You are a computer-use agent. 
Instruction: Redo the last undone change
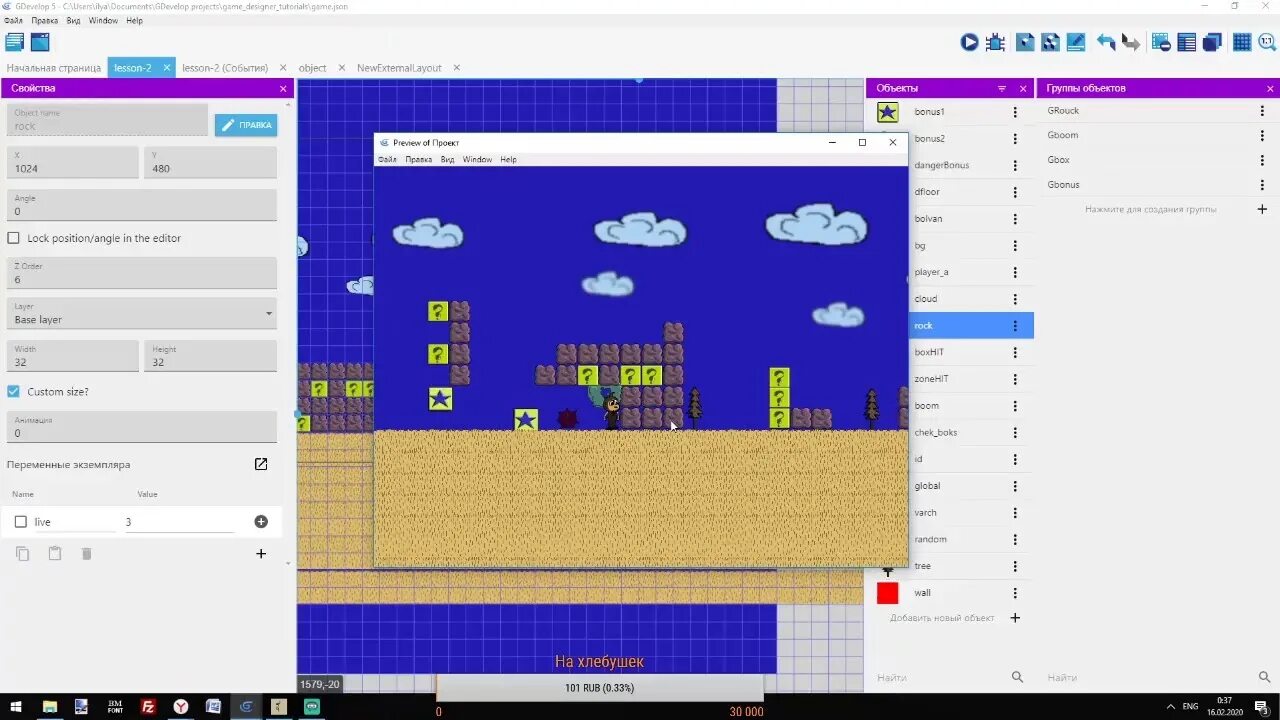coord(1130,42)
